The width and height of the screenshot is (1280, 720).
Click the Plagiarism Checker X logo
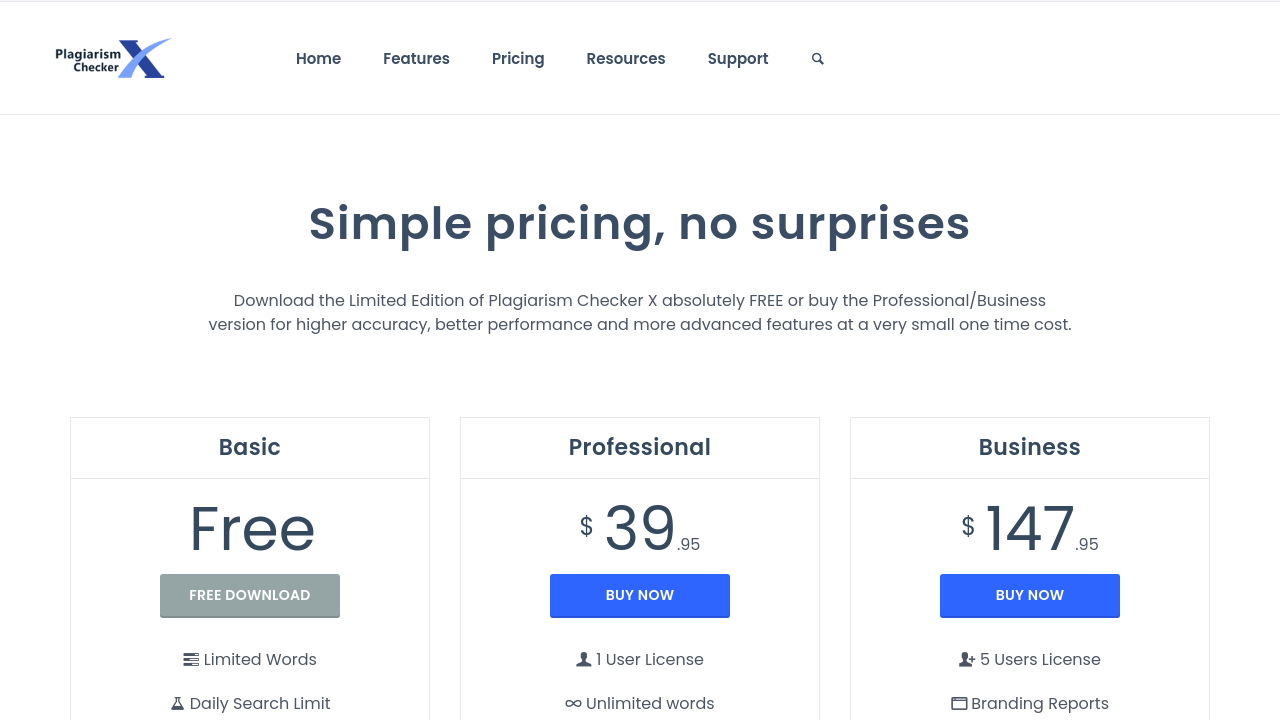click(113, 58)
